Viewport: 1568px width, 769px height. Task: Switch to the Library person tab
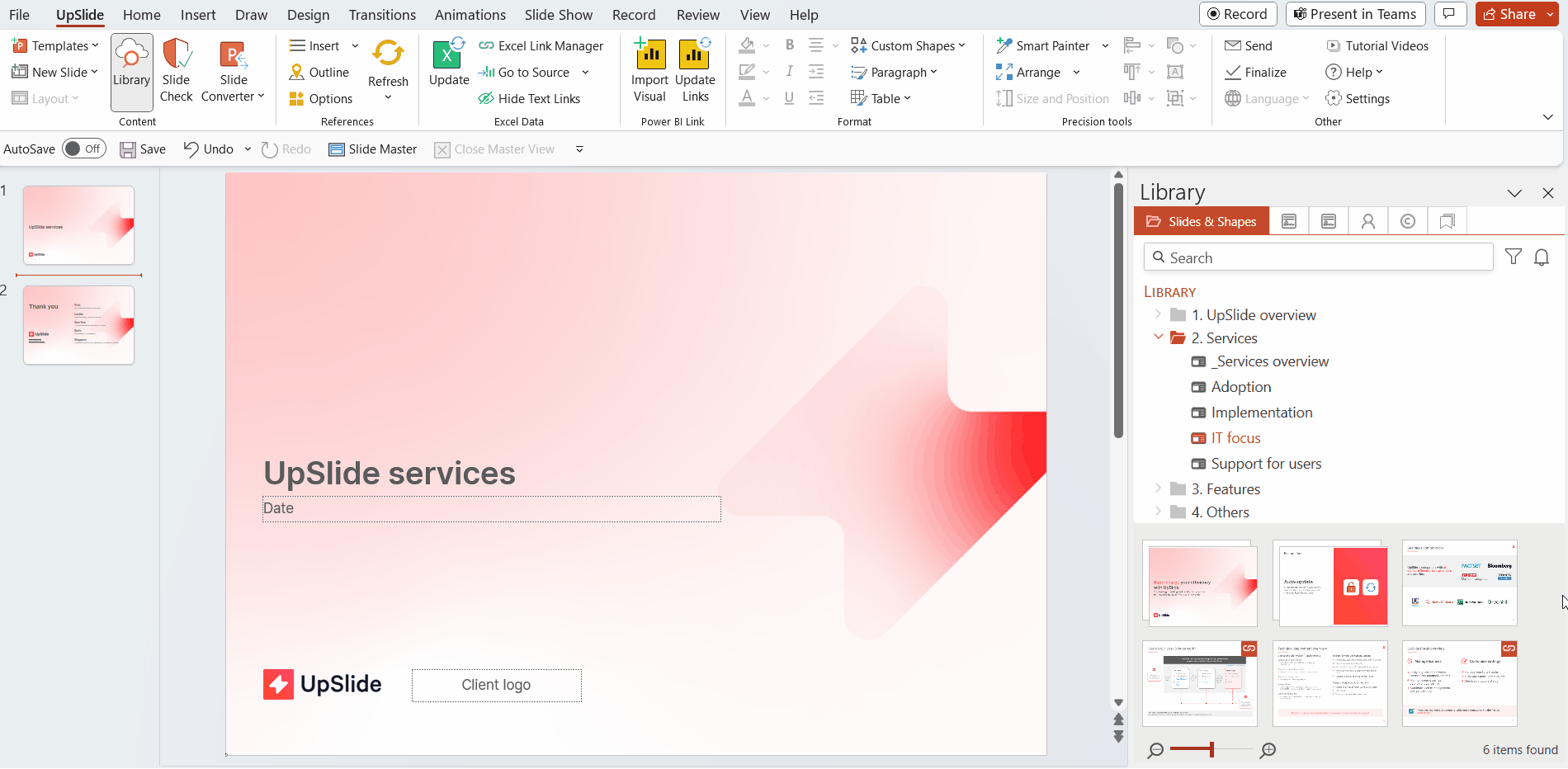click(x=1368, y=221)
